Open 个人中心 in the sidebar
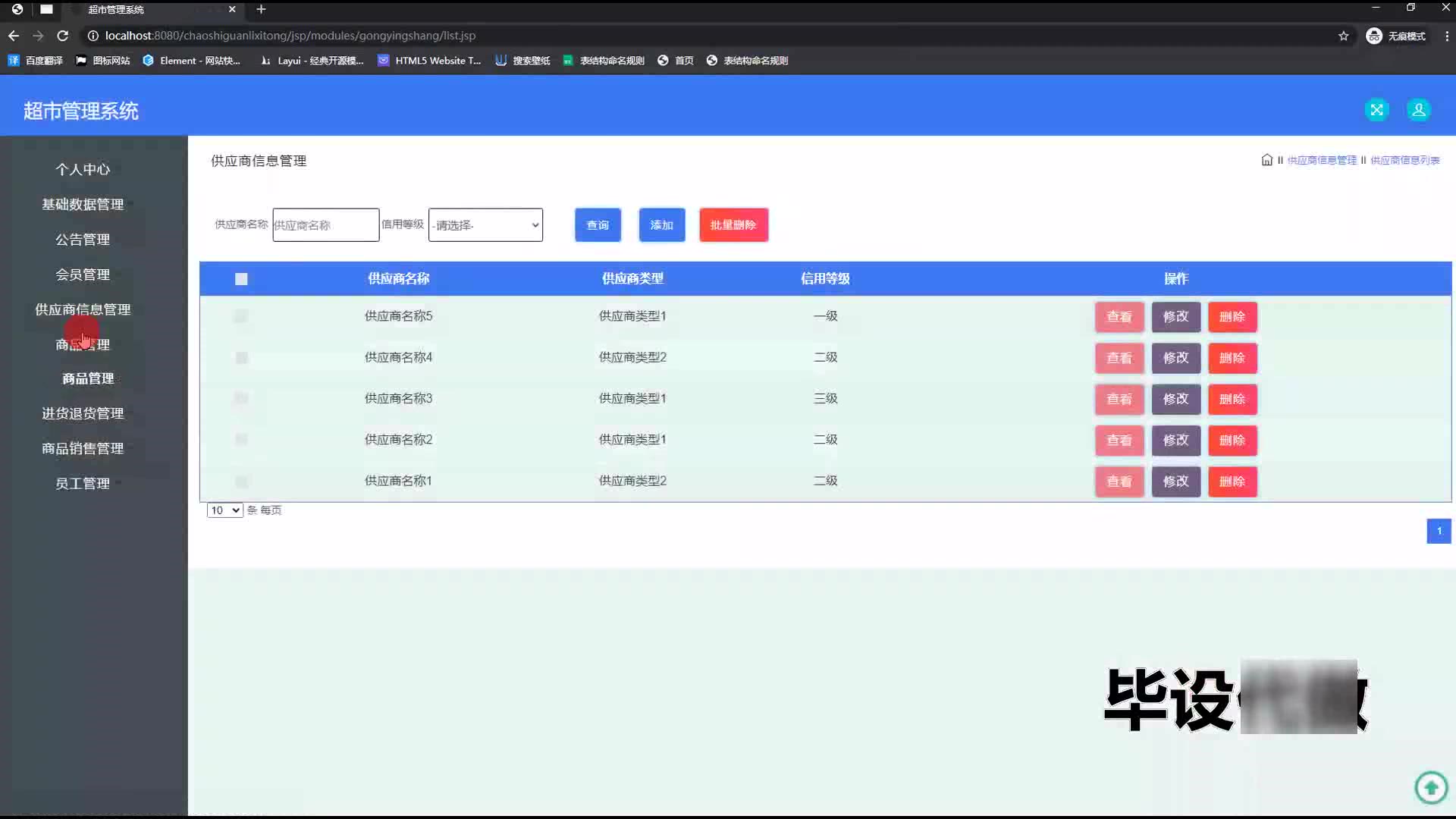The height and width of the screenshot is (819, 1456). point(83,169)
